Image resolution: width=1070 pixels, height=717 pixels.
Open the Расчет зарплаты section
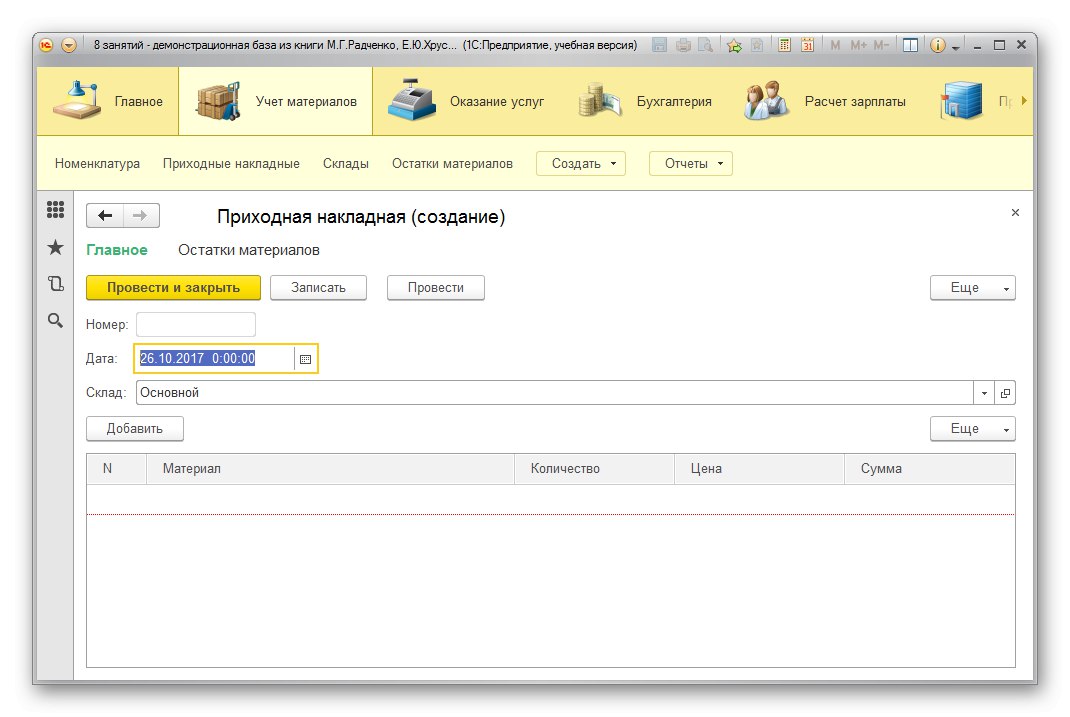[x=824, y=101]
